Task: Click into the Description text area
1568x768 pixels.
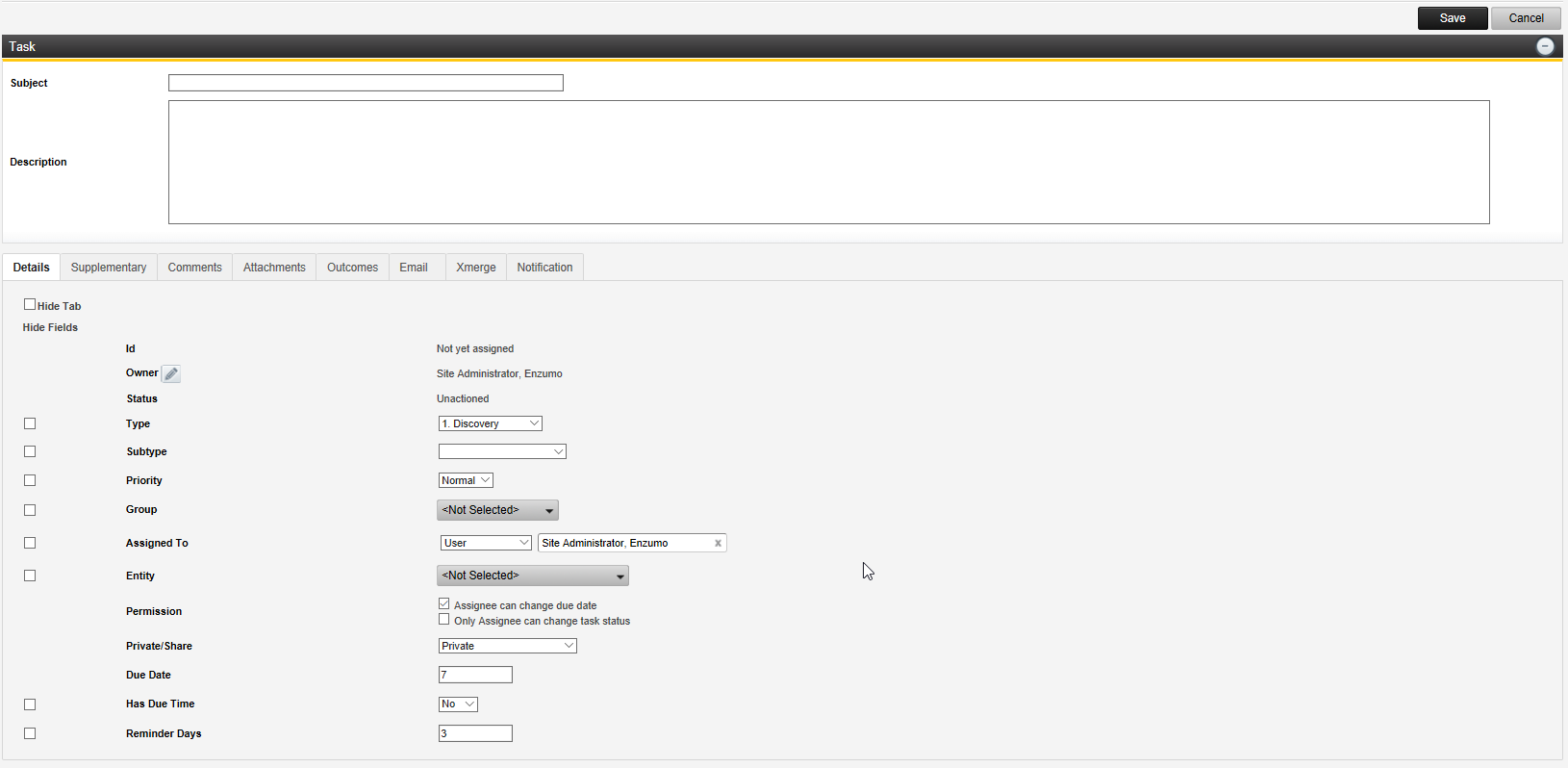Action: [829, 162]
